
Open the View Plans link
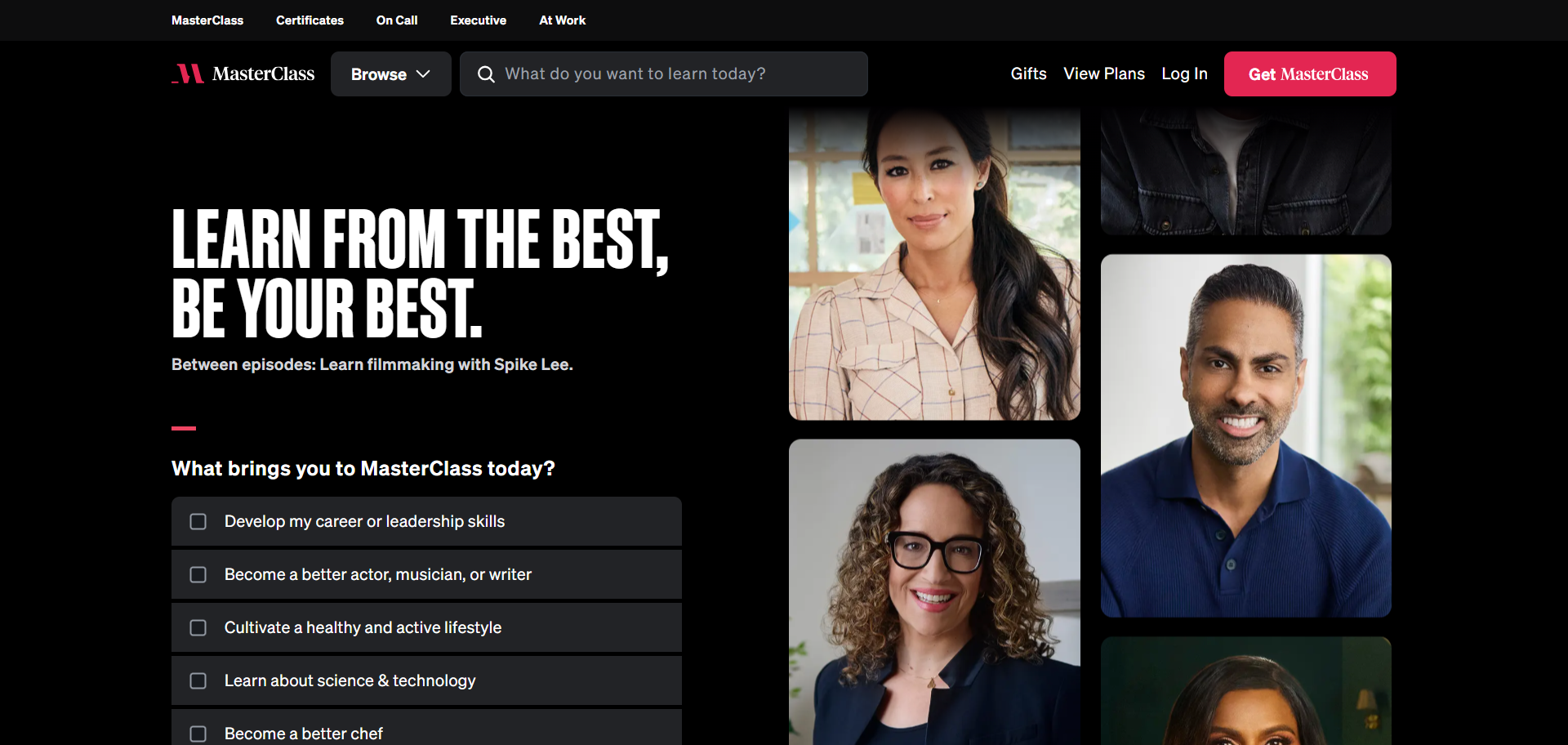1104,74
